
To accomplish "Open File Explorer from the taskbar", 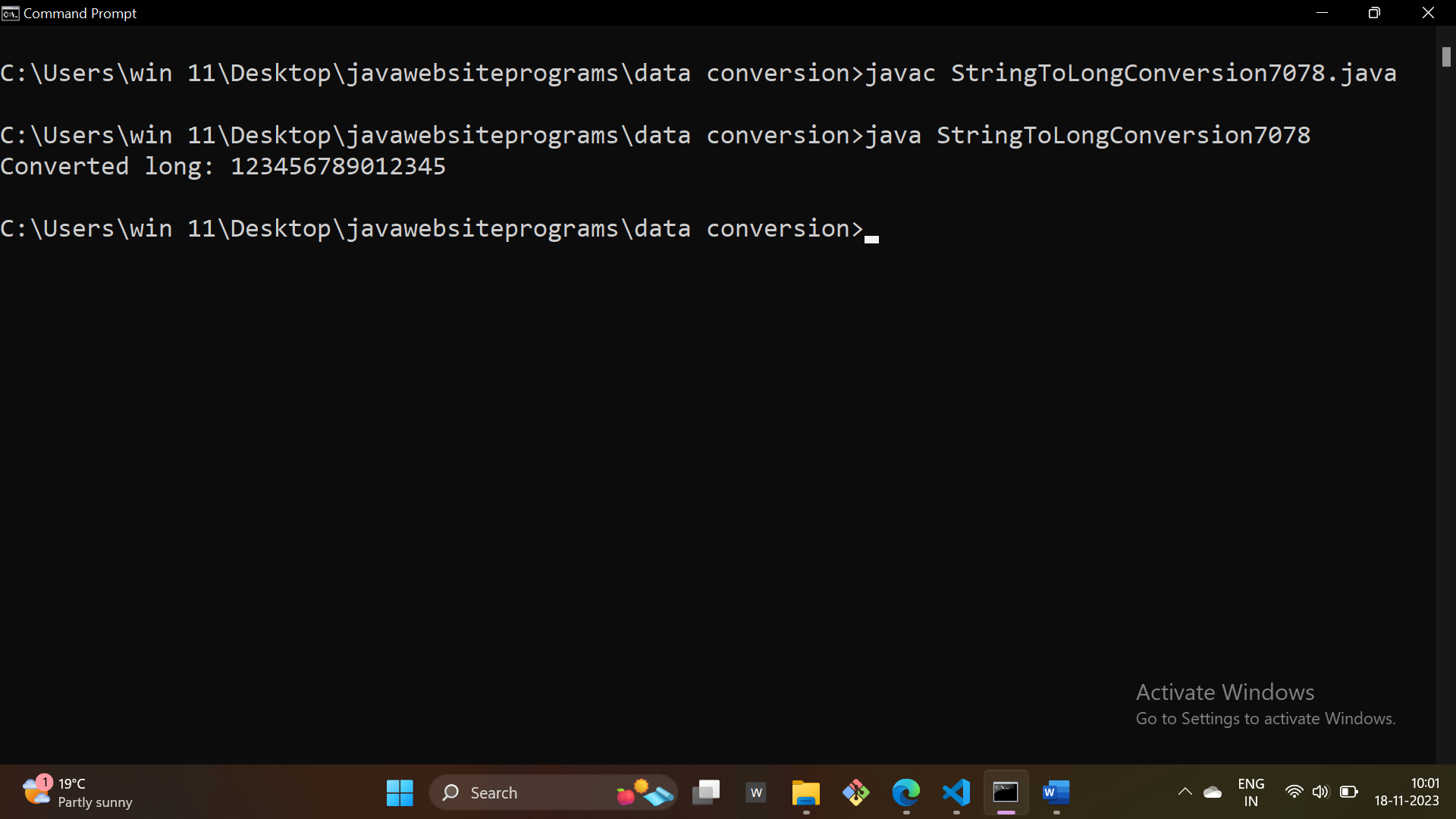I will [x=805, y=792].
